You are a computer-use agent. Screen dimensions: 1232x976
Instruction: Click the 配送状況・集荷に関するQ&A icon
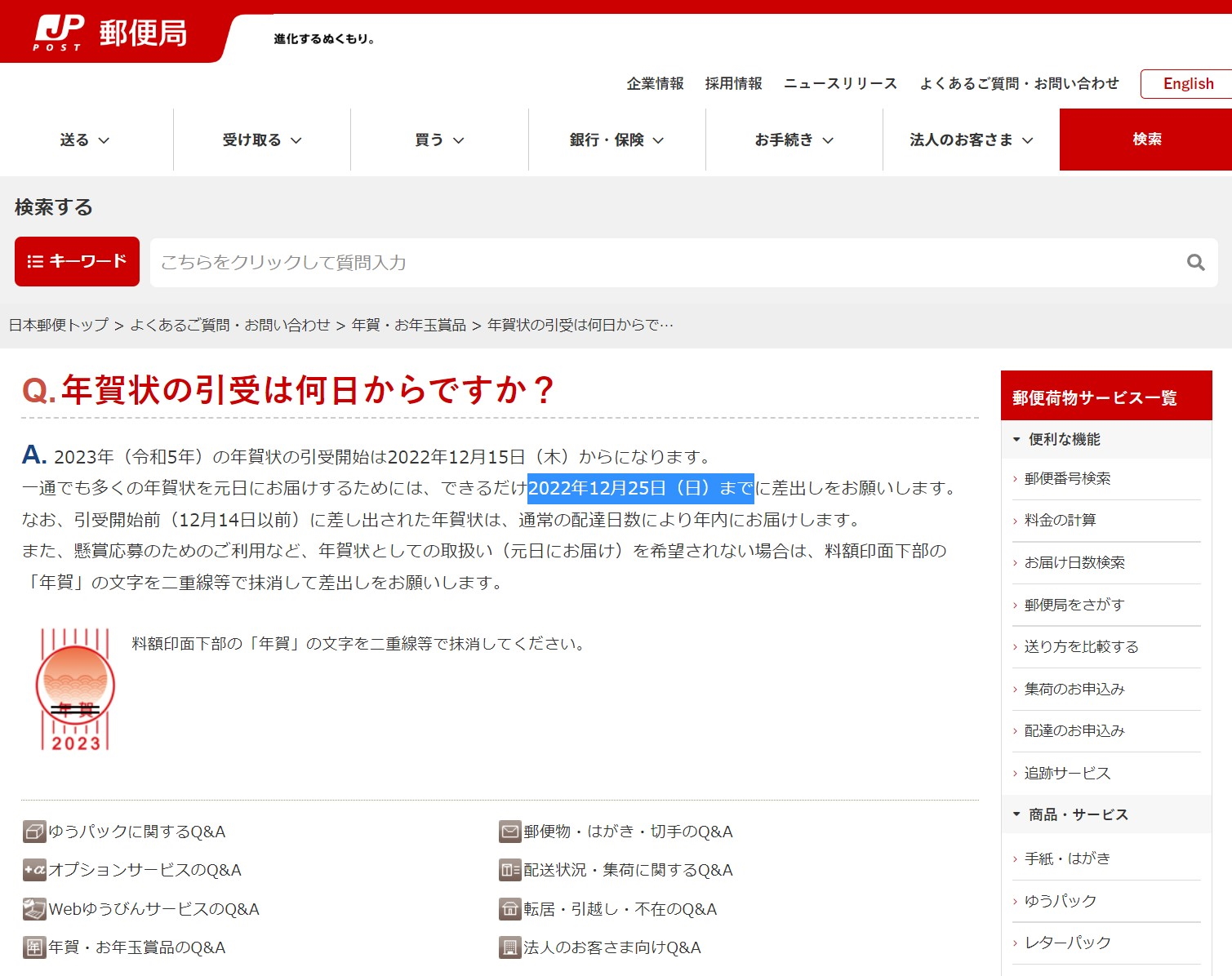(x=509, y=870)
